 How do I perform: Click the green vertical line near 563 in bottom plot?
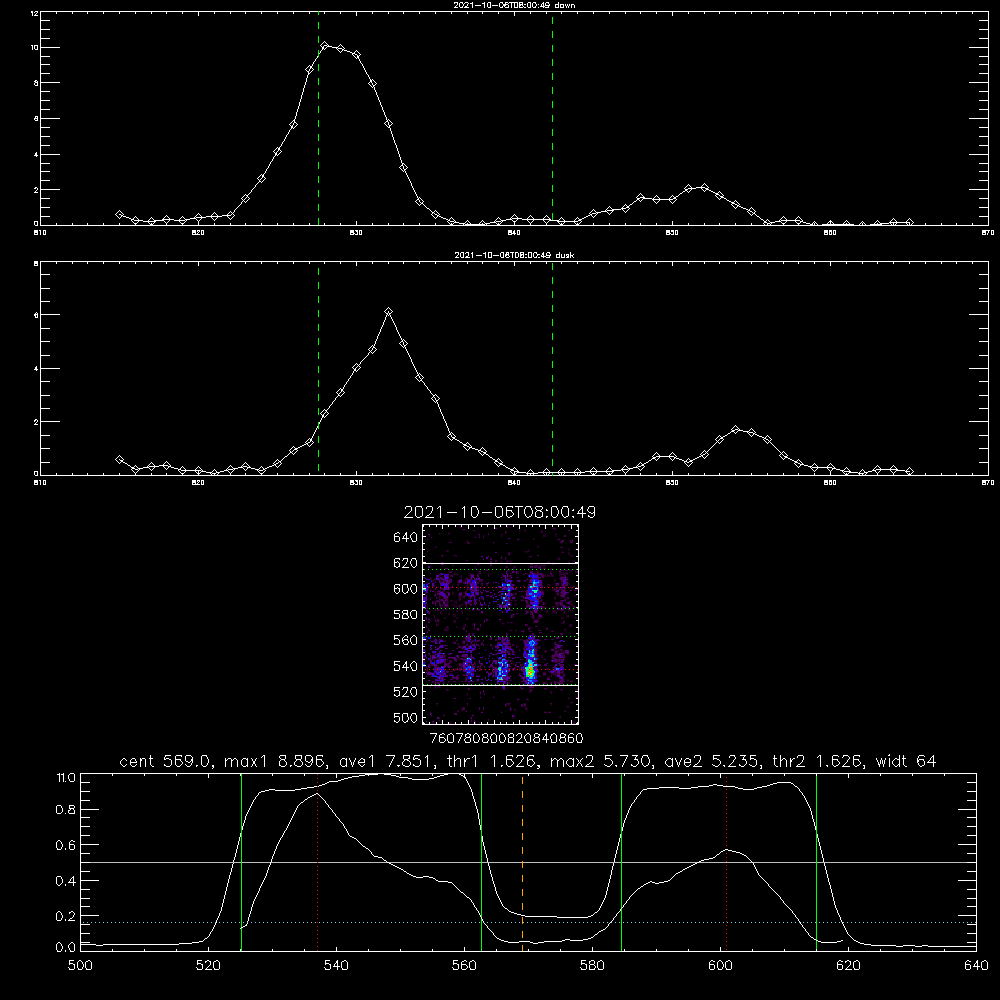(x=482, y=861)
